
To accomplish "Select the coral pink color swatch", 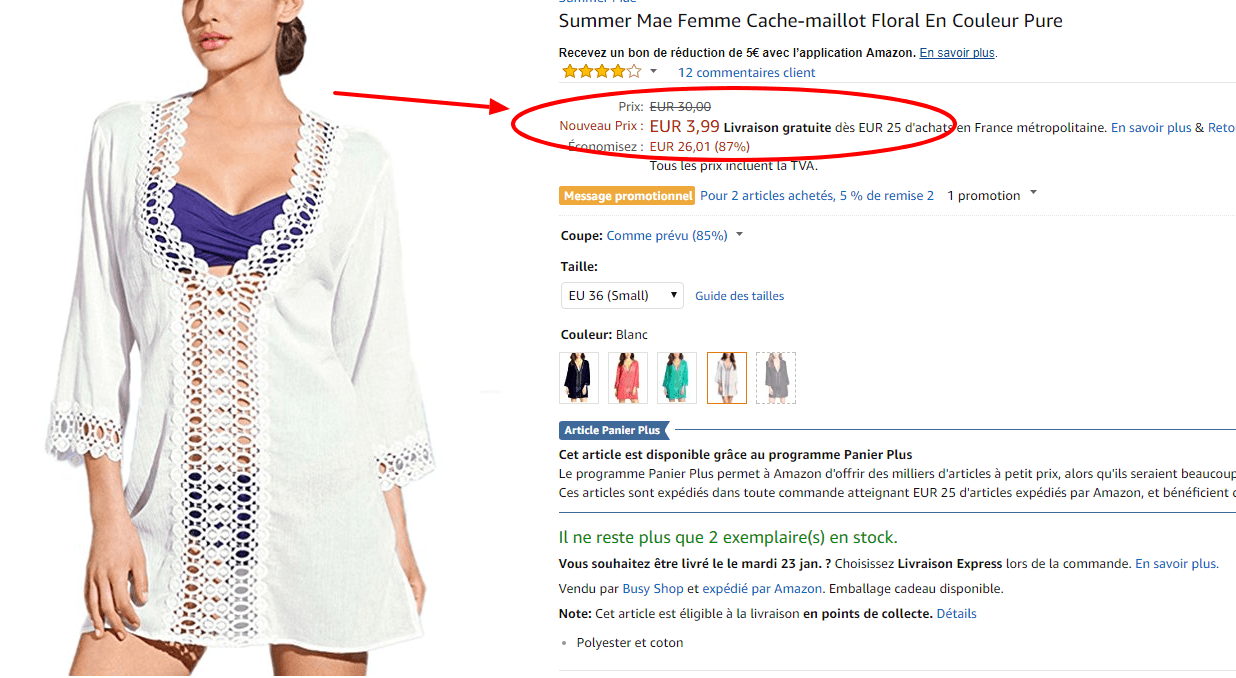I will (628, 378).
